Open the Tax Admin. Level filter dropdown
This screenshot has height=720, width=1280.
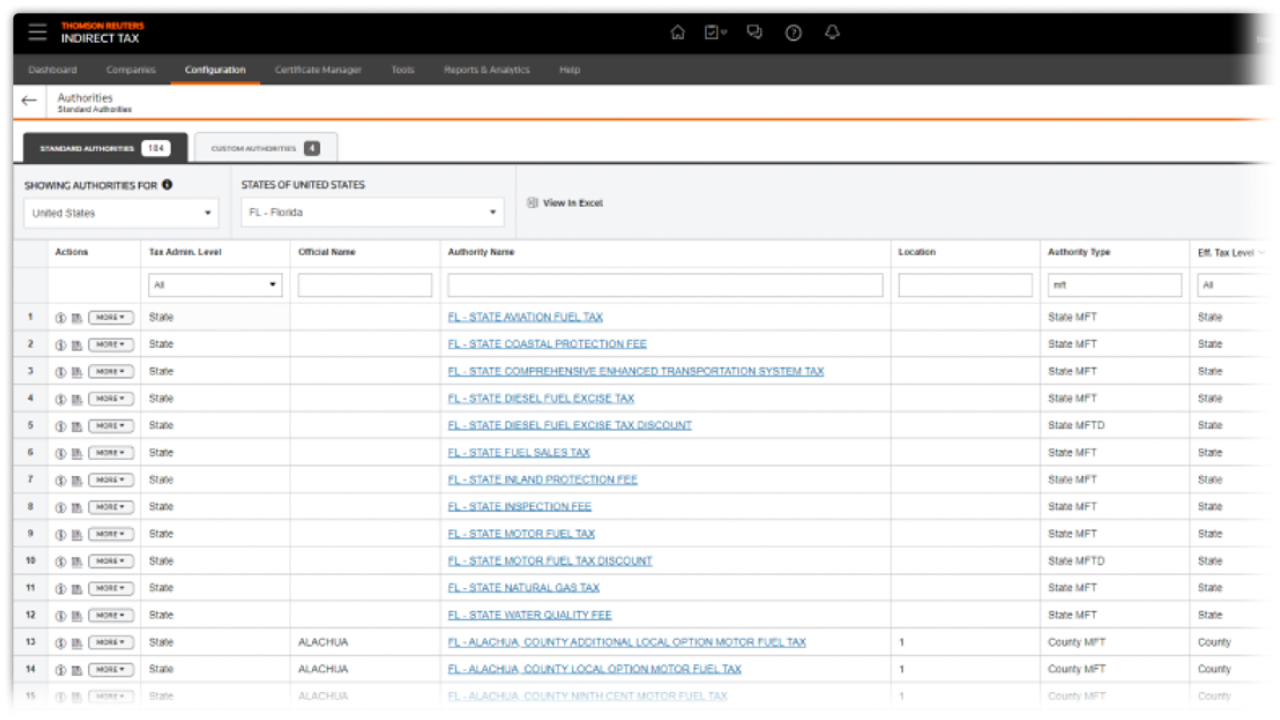coord(215,285)
